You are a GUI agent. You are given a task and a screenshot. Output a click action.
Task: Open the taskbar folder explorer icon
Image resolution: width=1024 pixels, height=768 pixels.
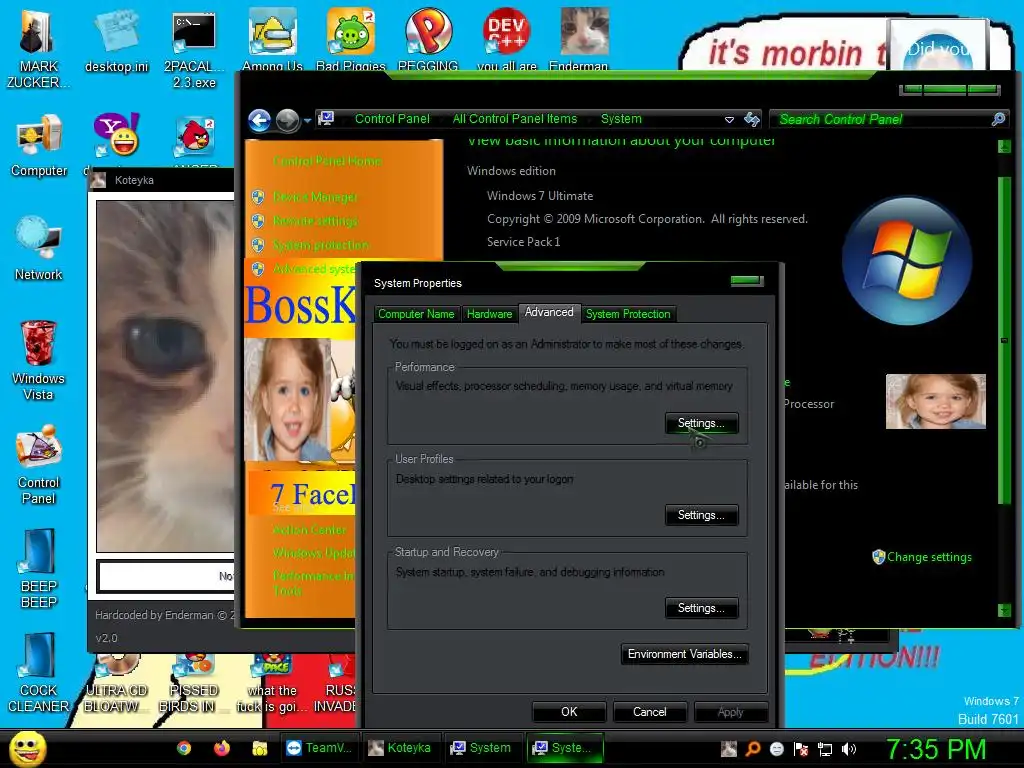[260, 748]
